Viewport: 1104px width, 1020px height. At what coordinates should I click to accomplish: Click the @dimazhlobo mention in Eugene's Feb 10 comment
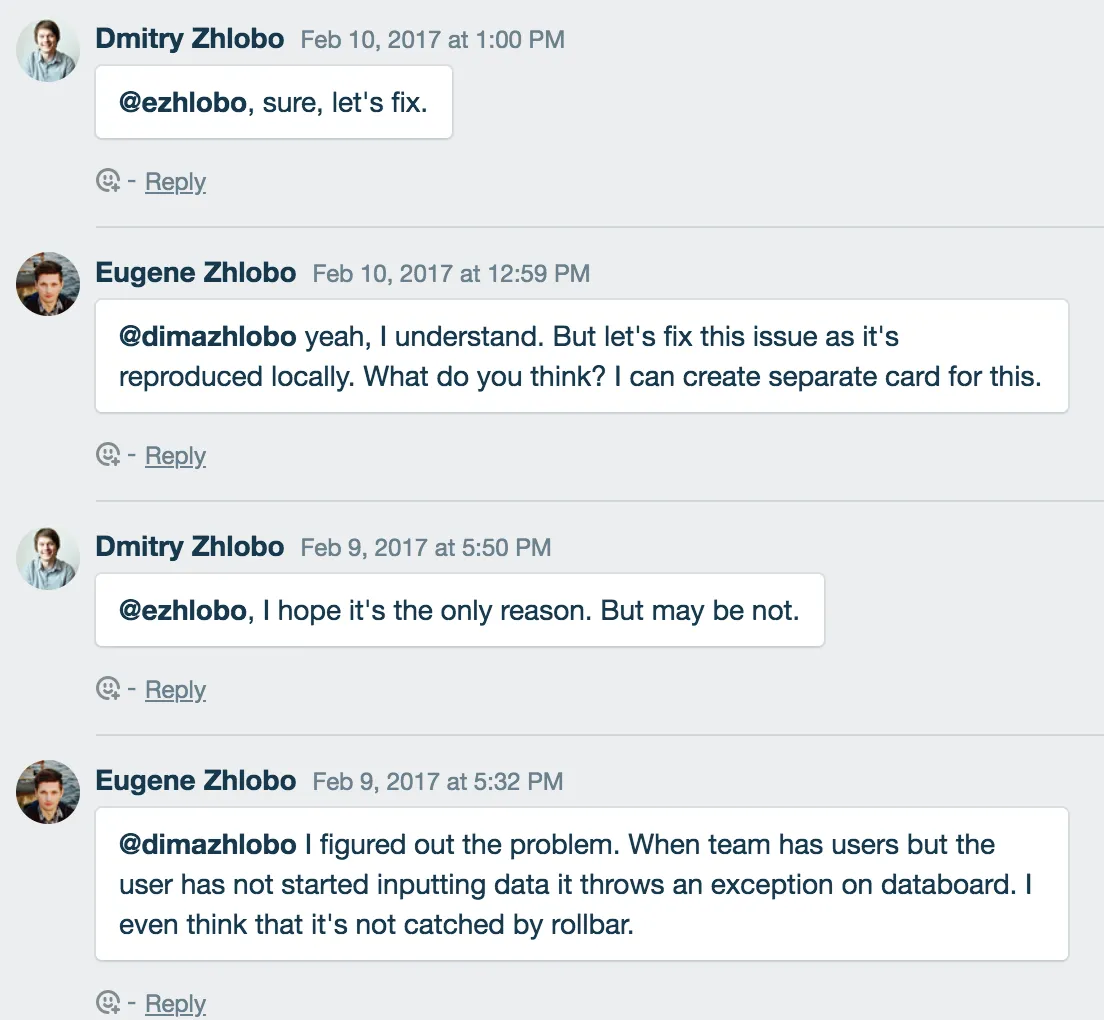click(x=207, y=337)
